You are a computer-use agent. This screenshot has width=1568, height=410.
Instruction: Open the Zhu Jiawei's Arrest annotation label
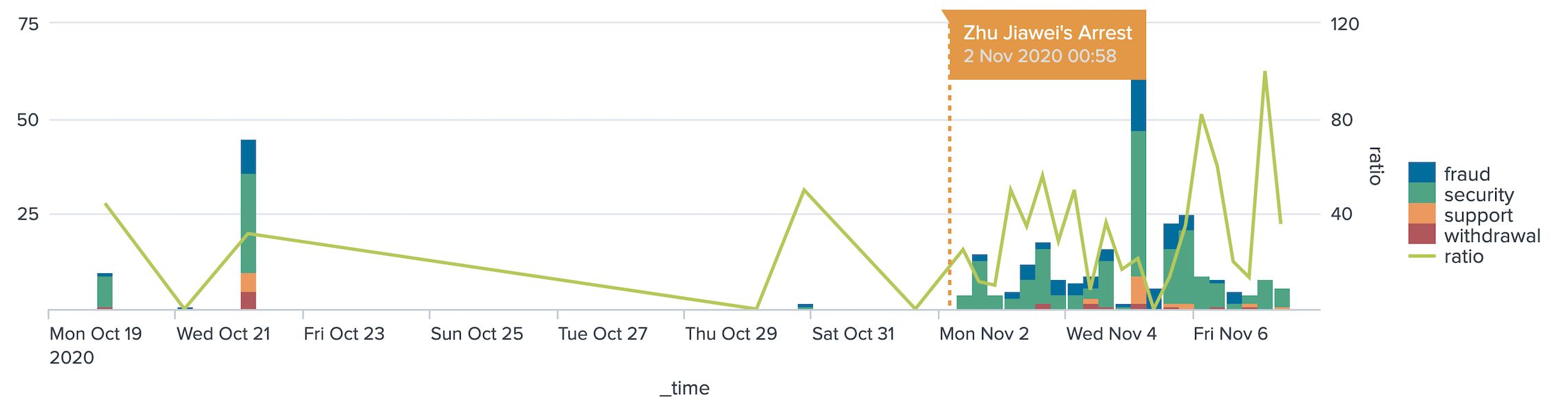[x=1046, y=44]
